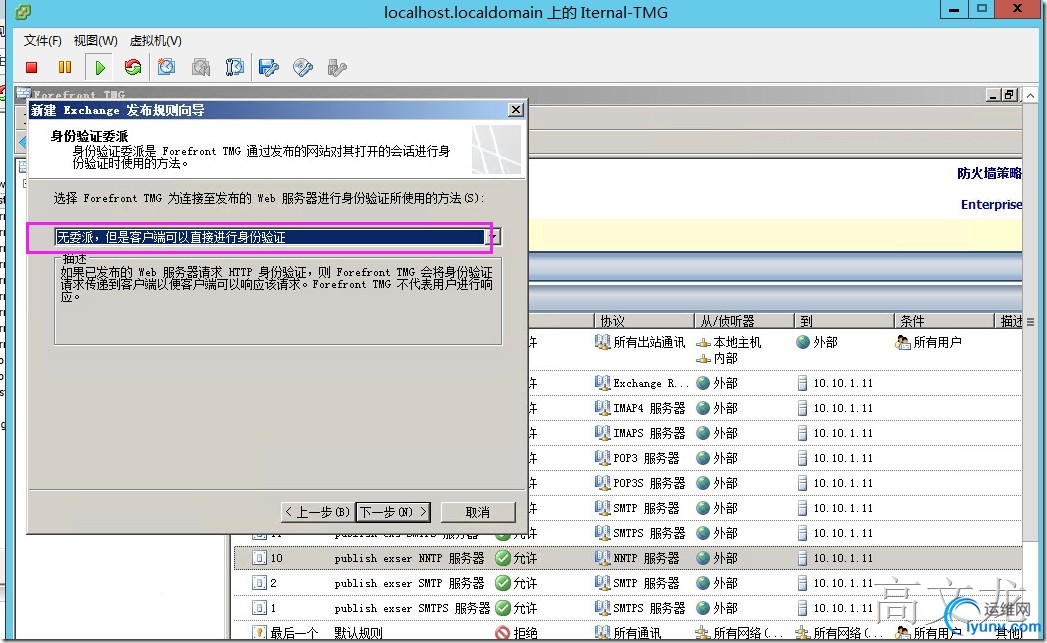Click the users icon beside 所有用户 in first row
The height and width of the screenshot is (643, 1047).
coord(903,342)
